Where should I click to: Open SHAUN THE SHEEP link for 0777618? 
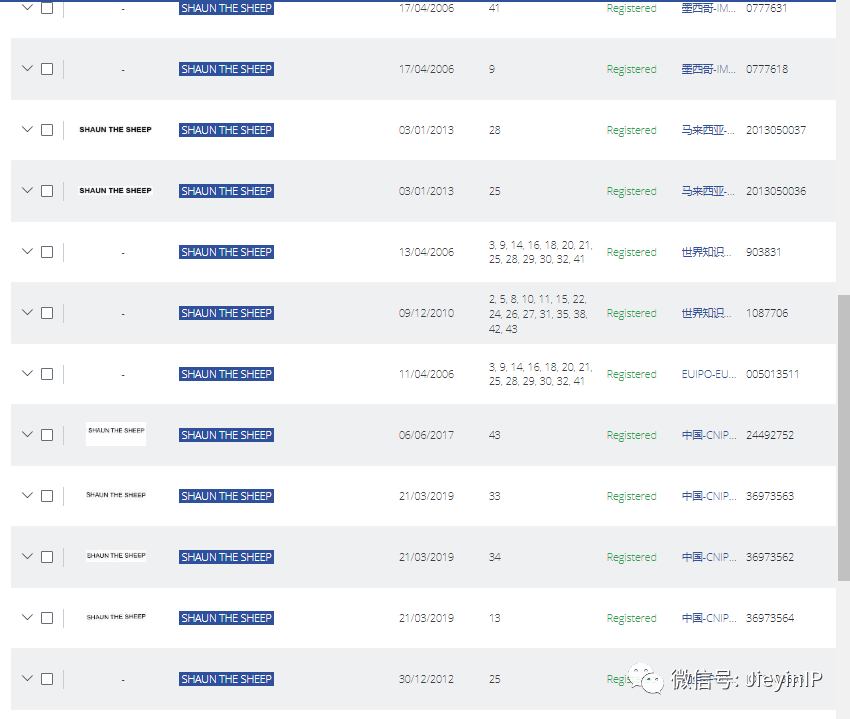click(226, 69)
